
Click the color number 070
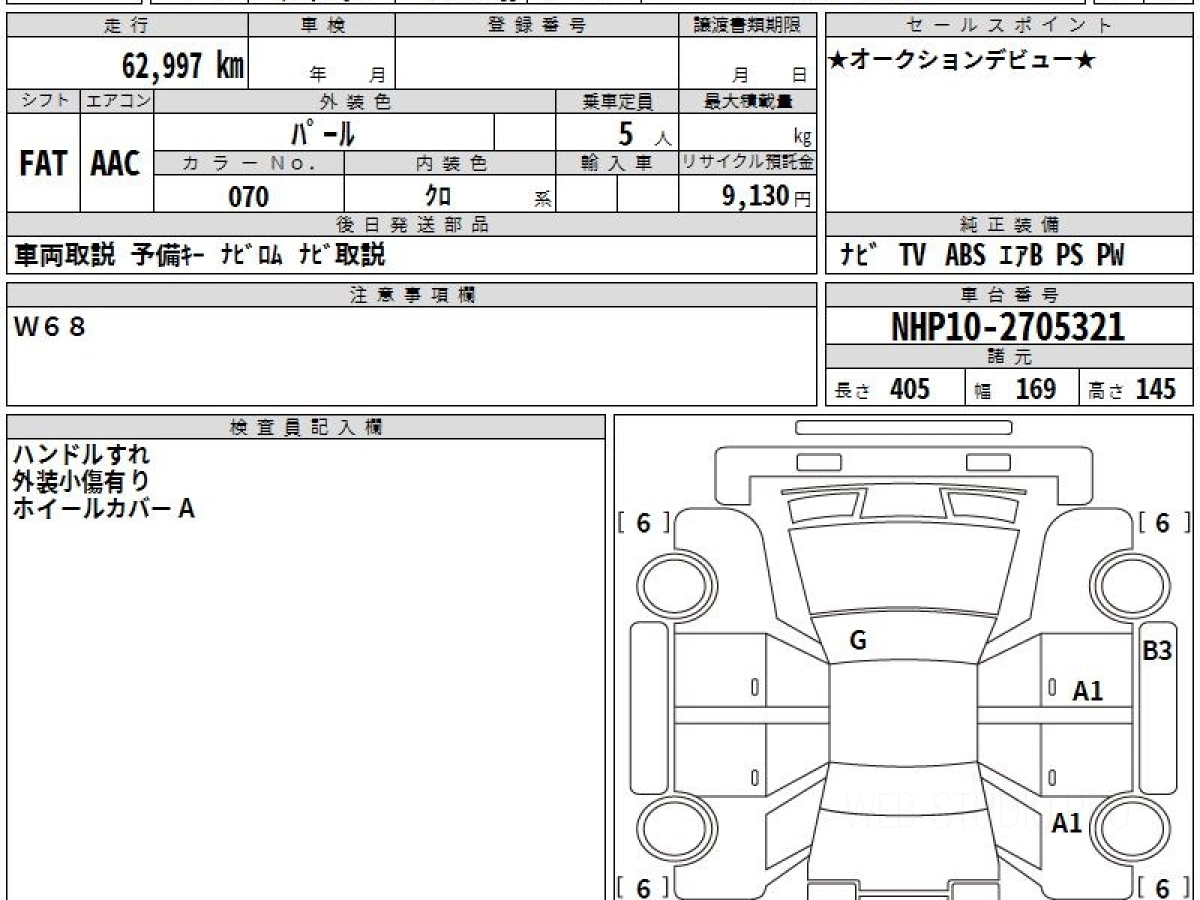249,197
